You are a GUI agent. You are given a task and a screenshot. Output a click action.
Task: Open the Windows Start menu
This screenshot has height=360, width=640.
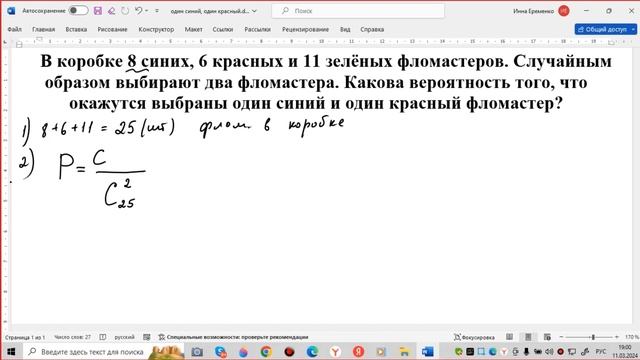coord(11,351)
